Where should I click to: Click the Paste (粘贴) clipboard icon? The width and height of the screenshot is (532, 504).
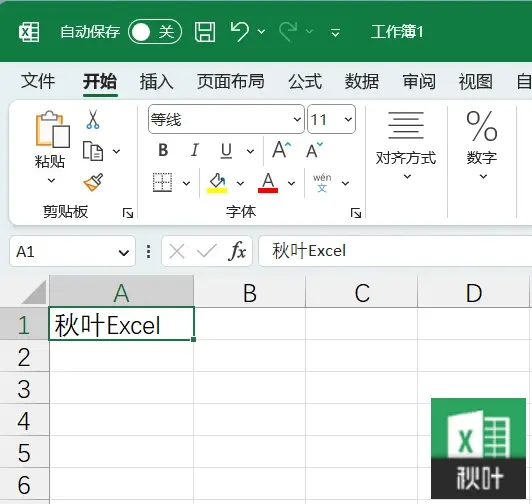(x=52, y=129)
